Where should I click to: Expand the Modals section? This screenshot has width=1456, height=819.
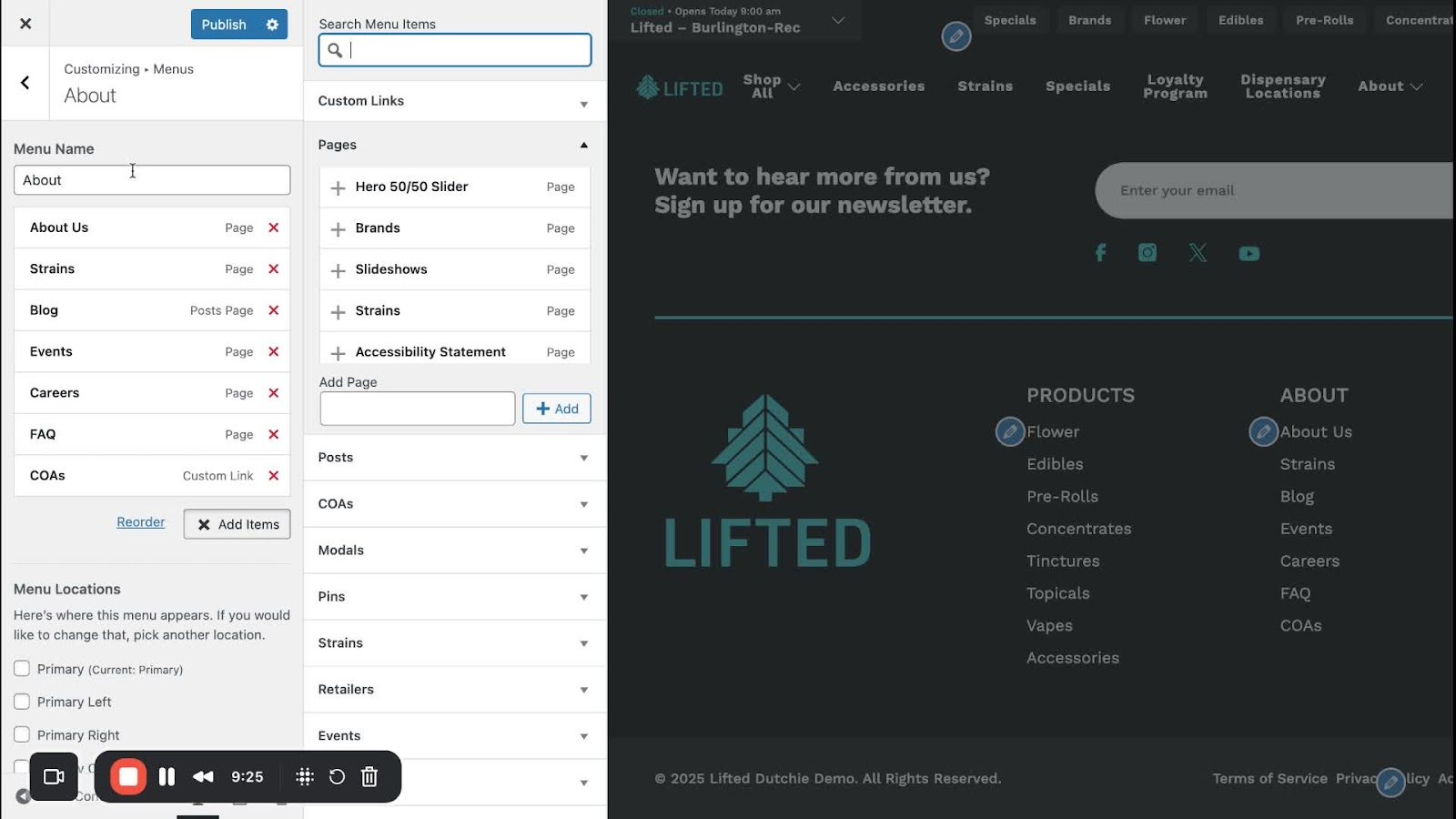[x=455, y=551]
